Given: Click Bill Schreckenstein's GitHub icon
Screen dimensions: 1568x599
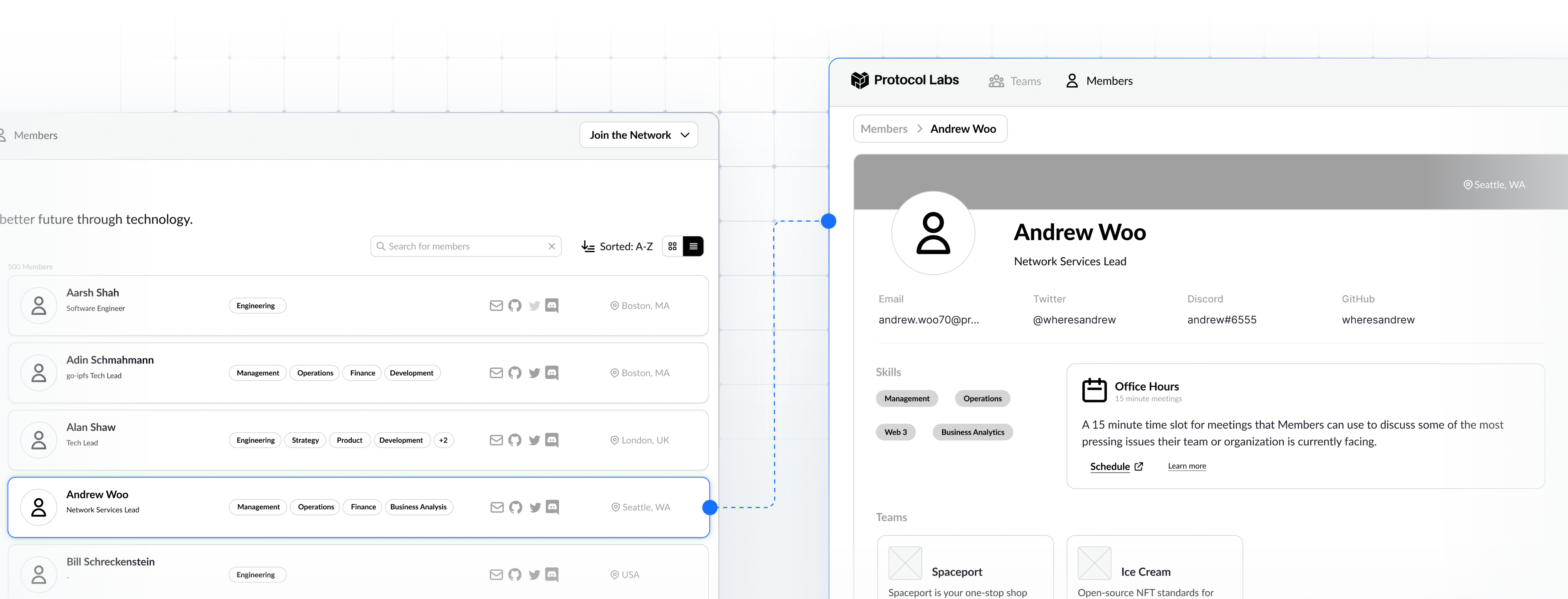Looking at the screenshot, I should coord(515,575).
